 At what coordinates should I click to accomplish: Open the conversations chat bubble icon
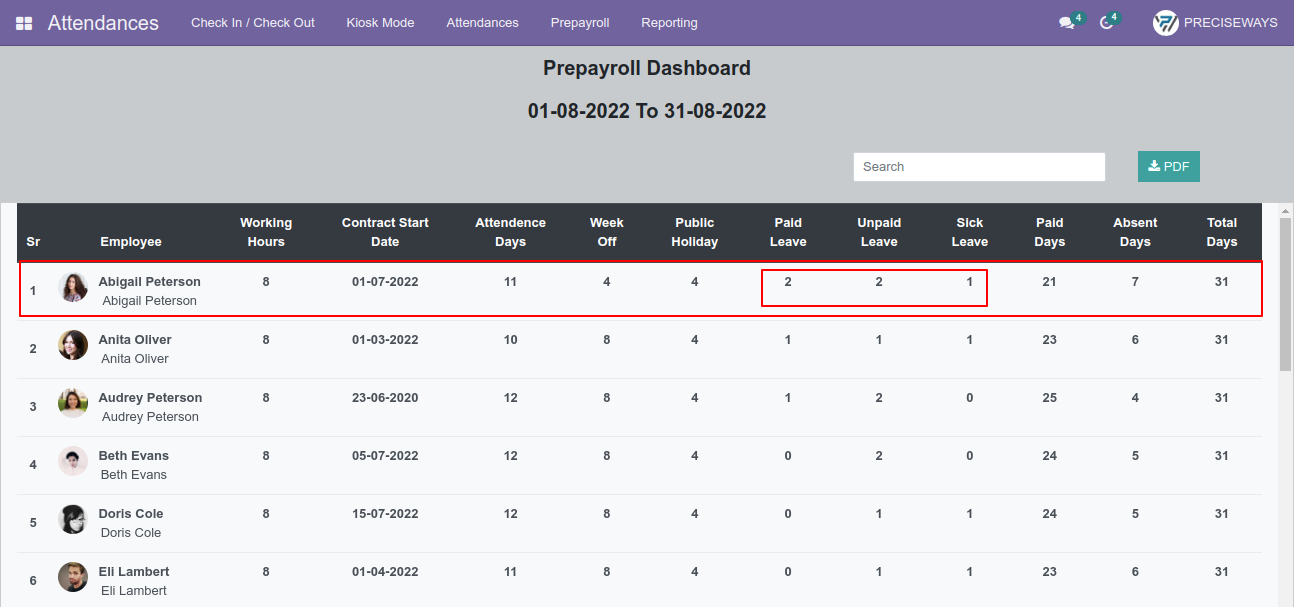(1066, 23)
